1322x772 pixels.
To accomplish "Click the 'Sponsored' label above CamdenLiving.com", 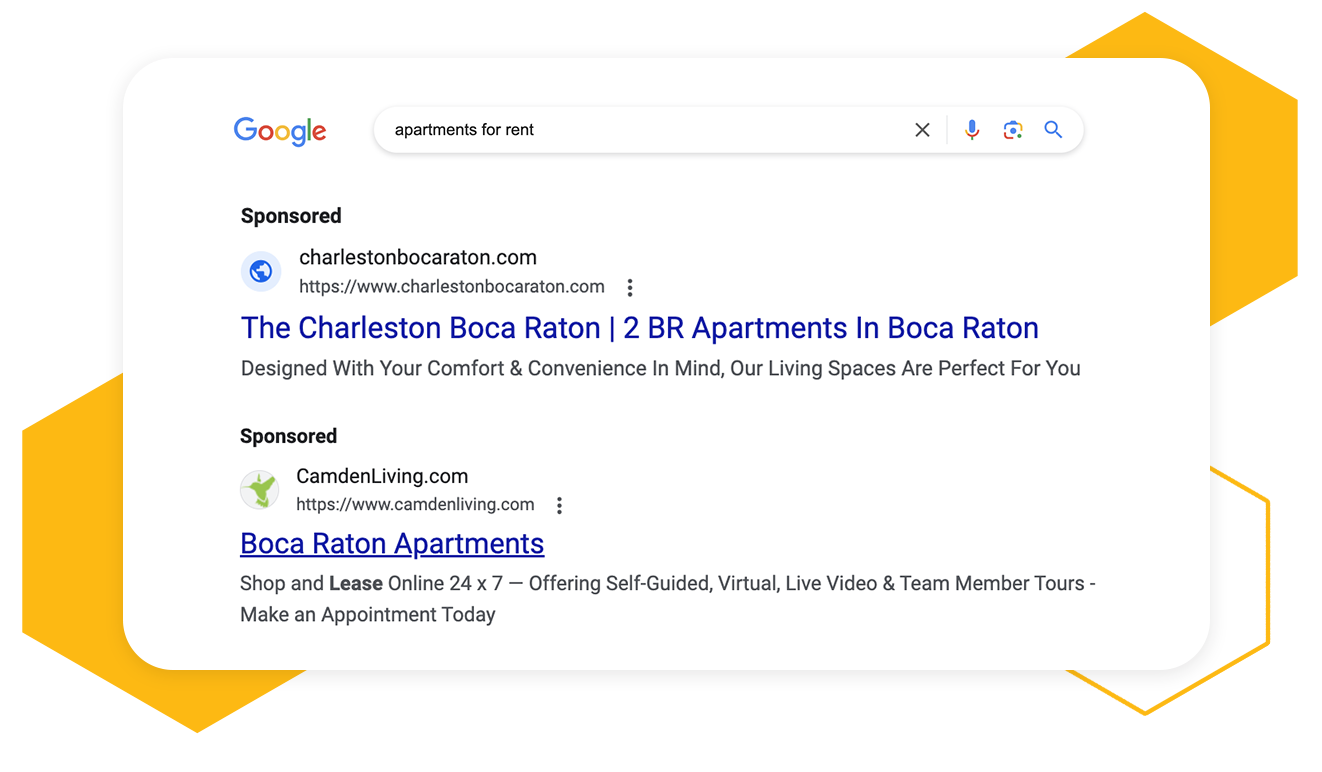I will pos(289,436).
